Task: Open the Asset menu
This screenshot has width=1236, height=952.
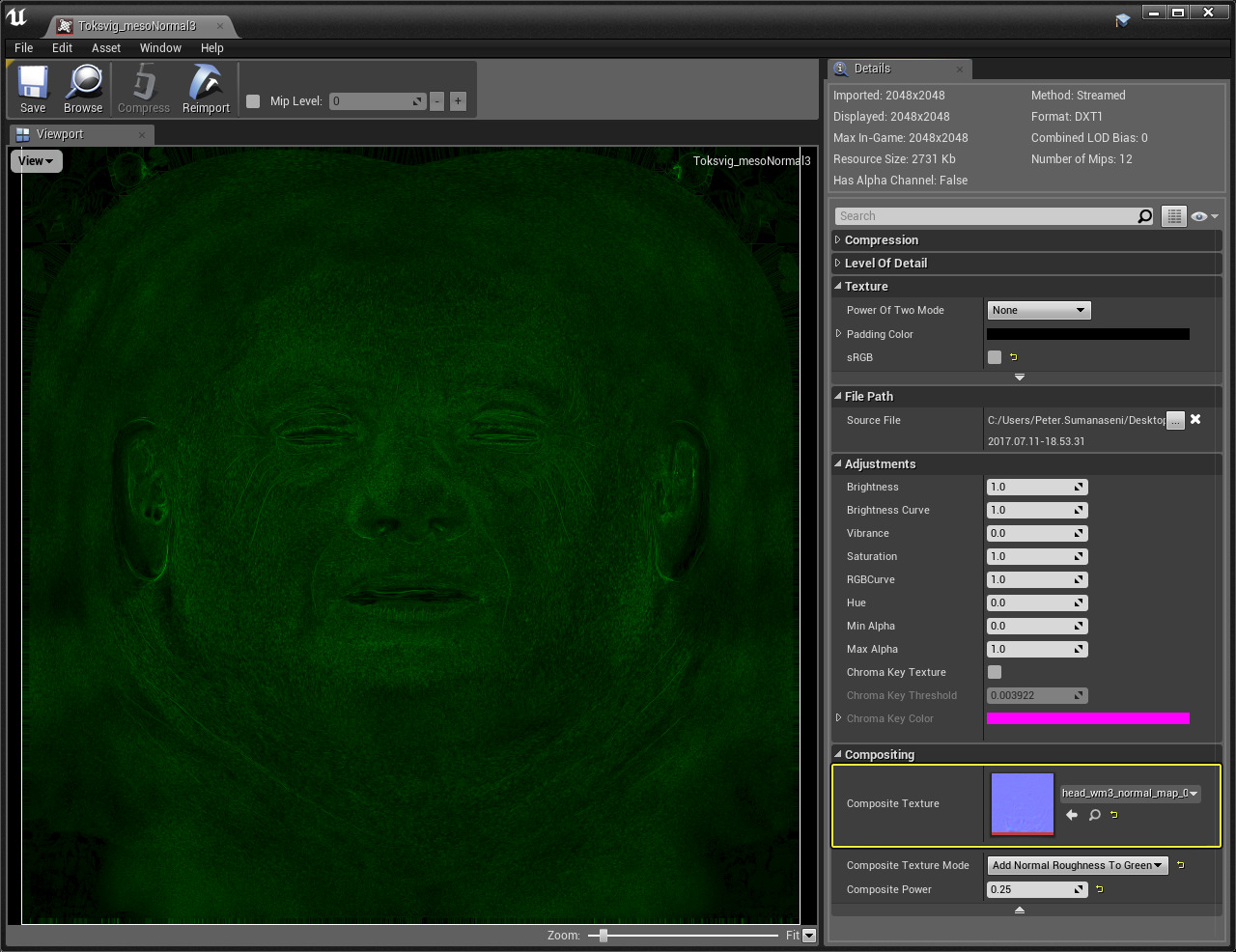Action: click(x=106, y=48)
